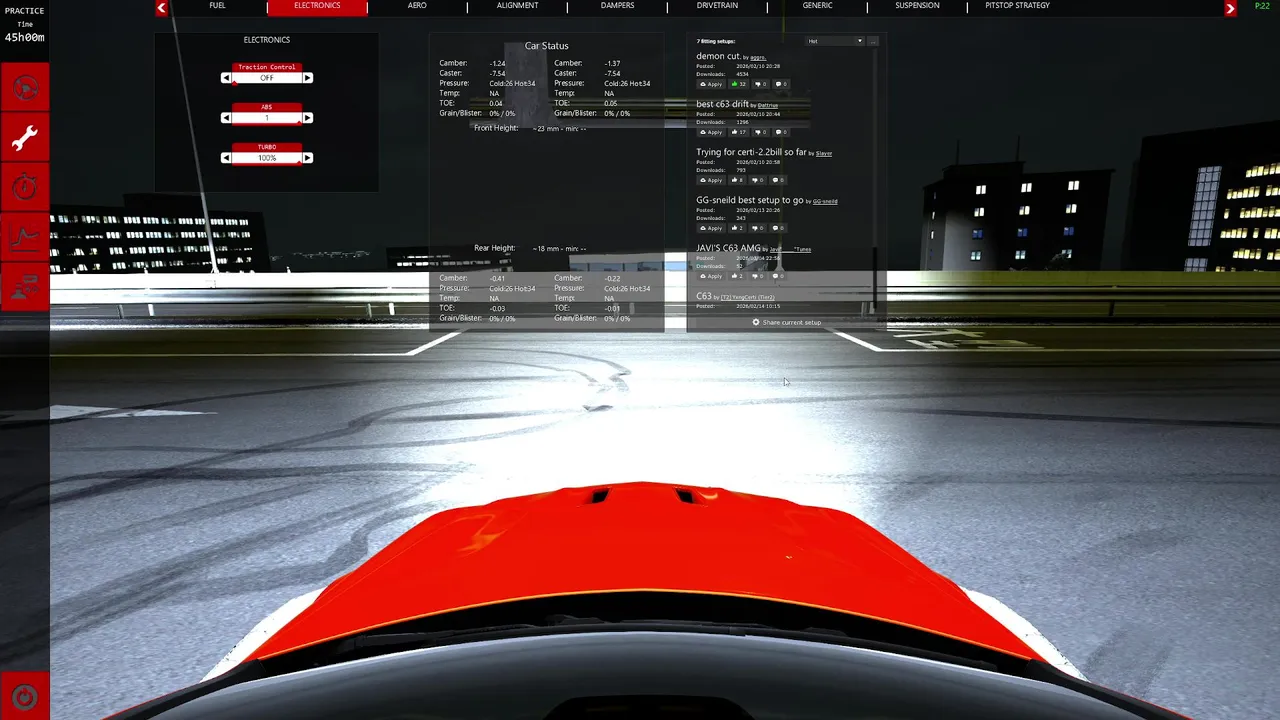Like the best c63 drift setup

[x=738, y=132]
